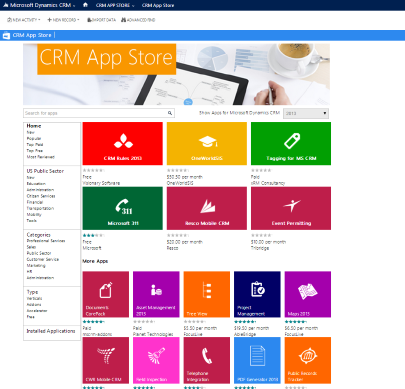Select Home in the sidebar
The image size is (405, 389).
coord(34,126)
